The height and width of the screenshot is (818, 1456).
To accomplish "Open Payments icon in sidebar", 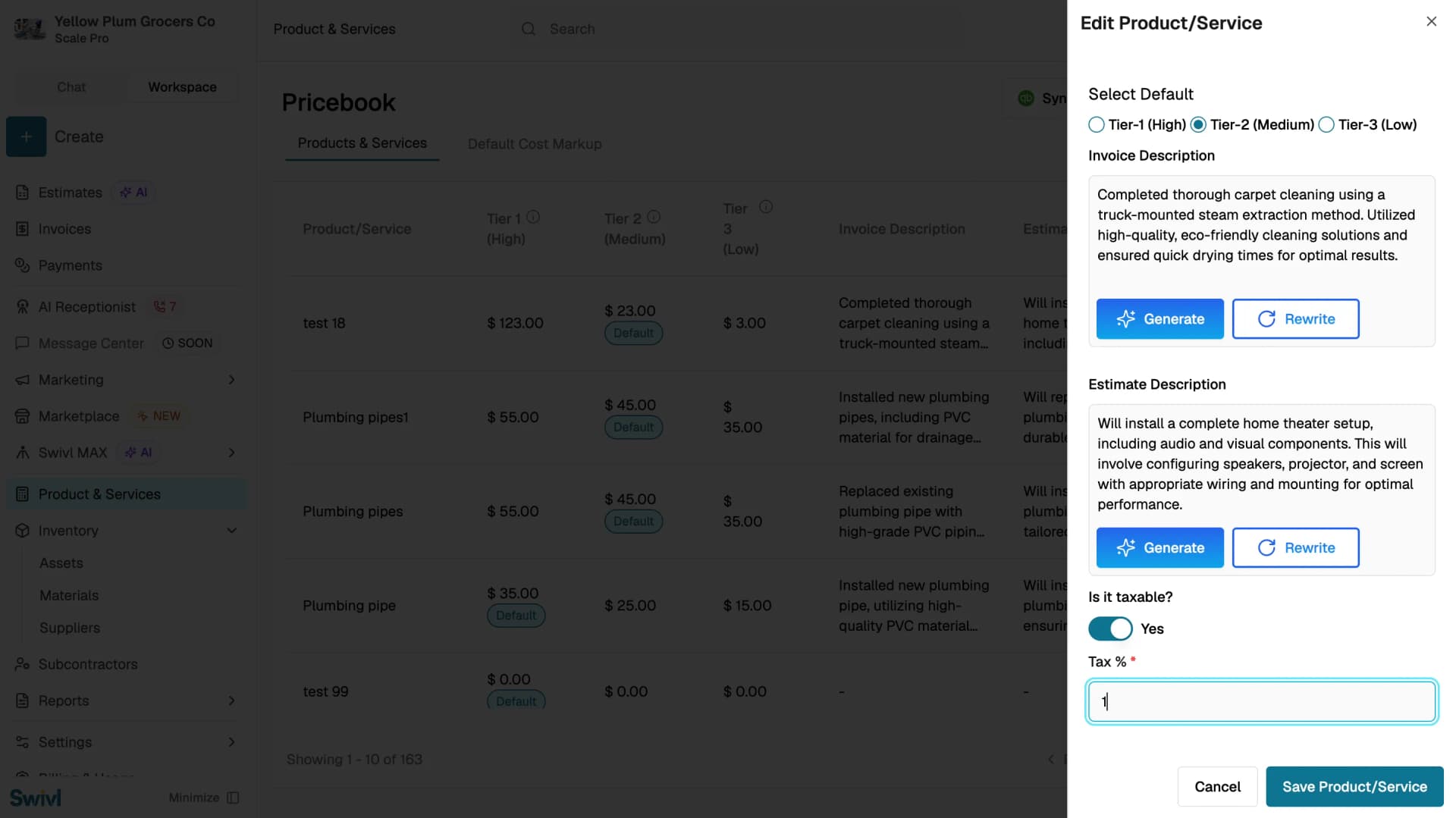I will pyautogui.click(x=23, y=265).
